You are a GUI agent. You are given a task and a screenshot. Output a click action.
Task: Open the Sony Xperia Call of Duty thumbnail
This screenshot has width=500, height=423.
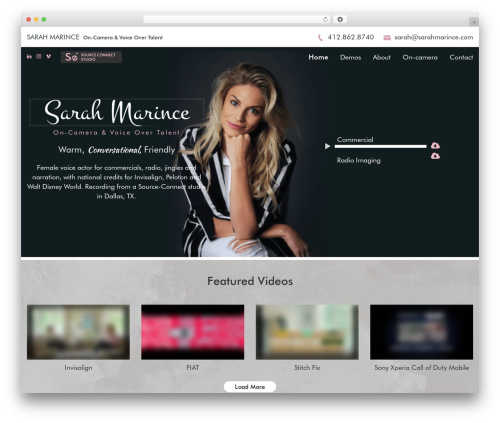(x=421, y=332)
